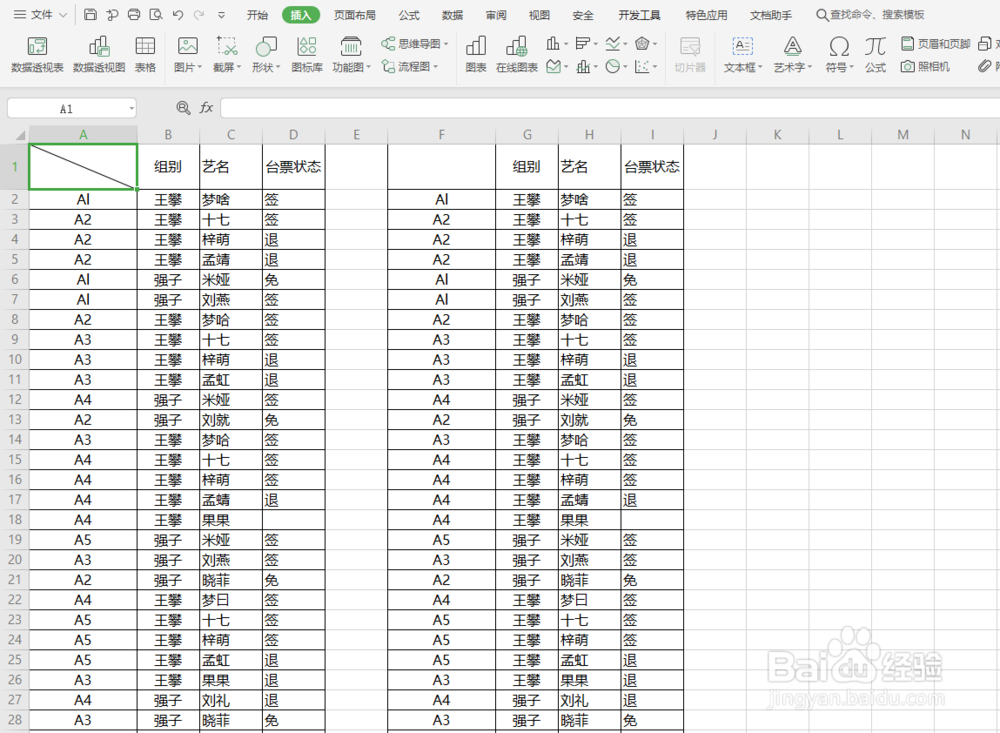Image resolution: width=1000 pixels, height=733 pixels.
Task: Click cell C6 containing 米娅
Action: [231, 279]
